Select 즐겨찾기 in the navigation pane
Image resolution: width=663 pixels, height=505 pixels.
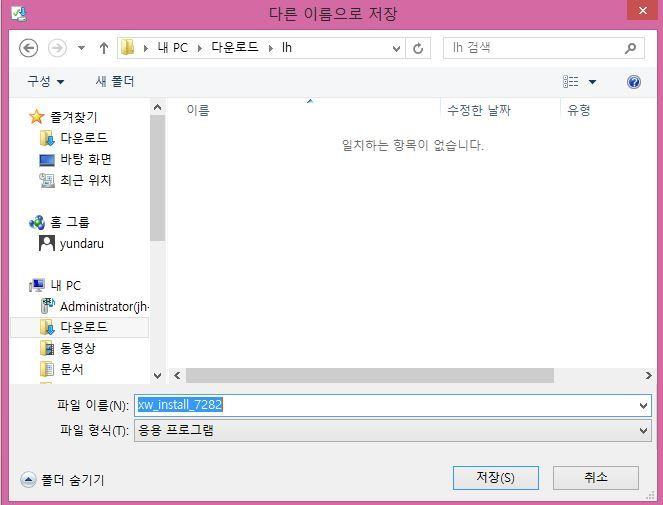[x=74, y=117]
